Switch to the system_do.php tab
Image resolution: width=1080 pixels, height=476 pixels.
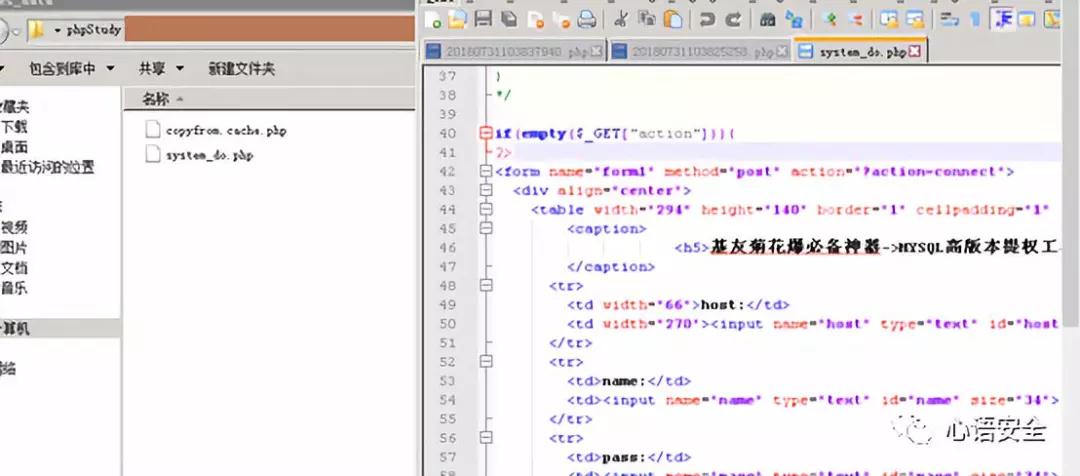[861, 52]
